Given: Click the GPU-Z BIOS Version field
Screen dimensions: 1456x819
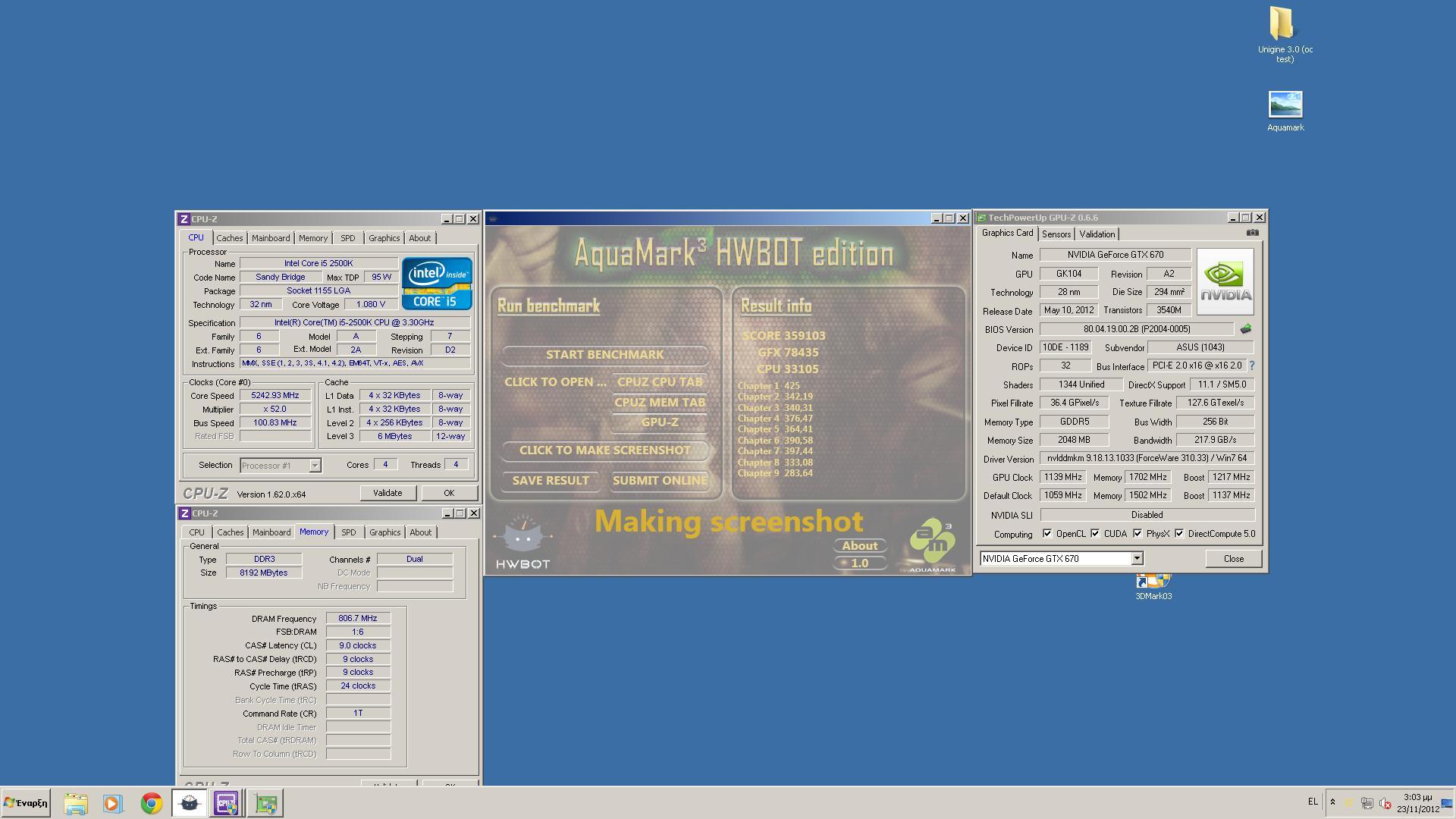Looking at the screenshot, I should tap(1136, 329).
